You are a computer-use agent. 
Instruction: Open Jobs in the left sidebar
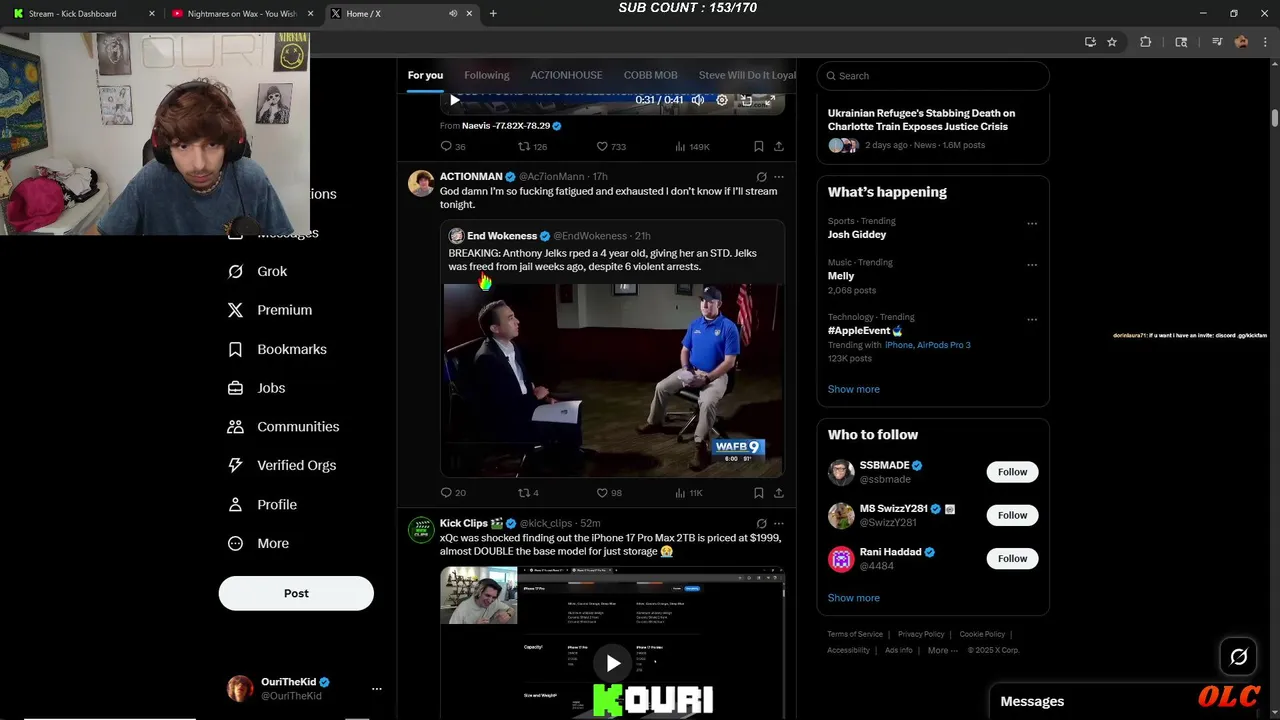click(x=256, y=388)
